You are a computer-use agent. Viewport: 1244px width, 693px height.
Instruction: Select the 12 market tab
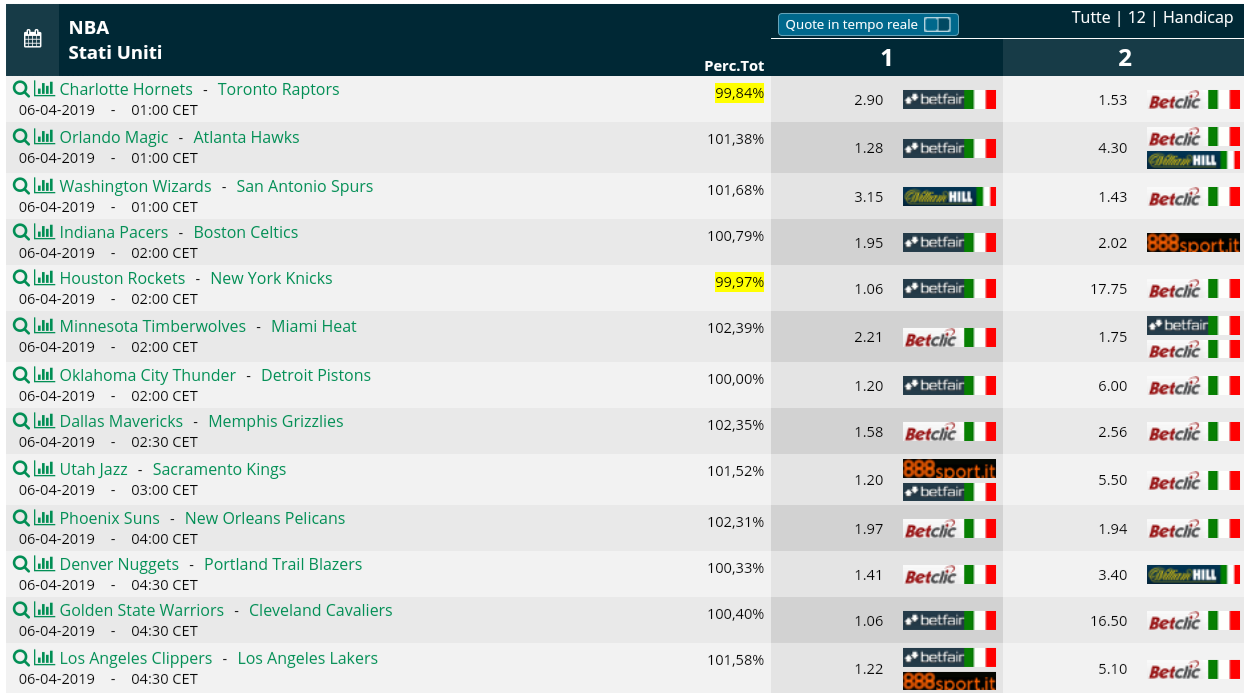pos(1137,17)
